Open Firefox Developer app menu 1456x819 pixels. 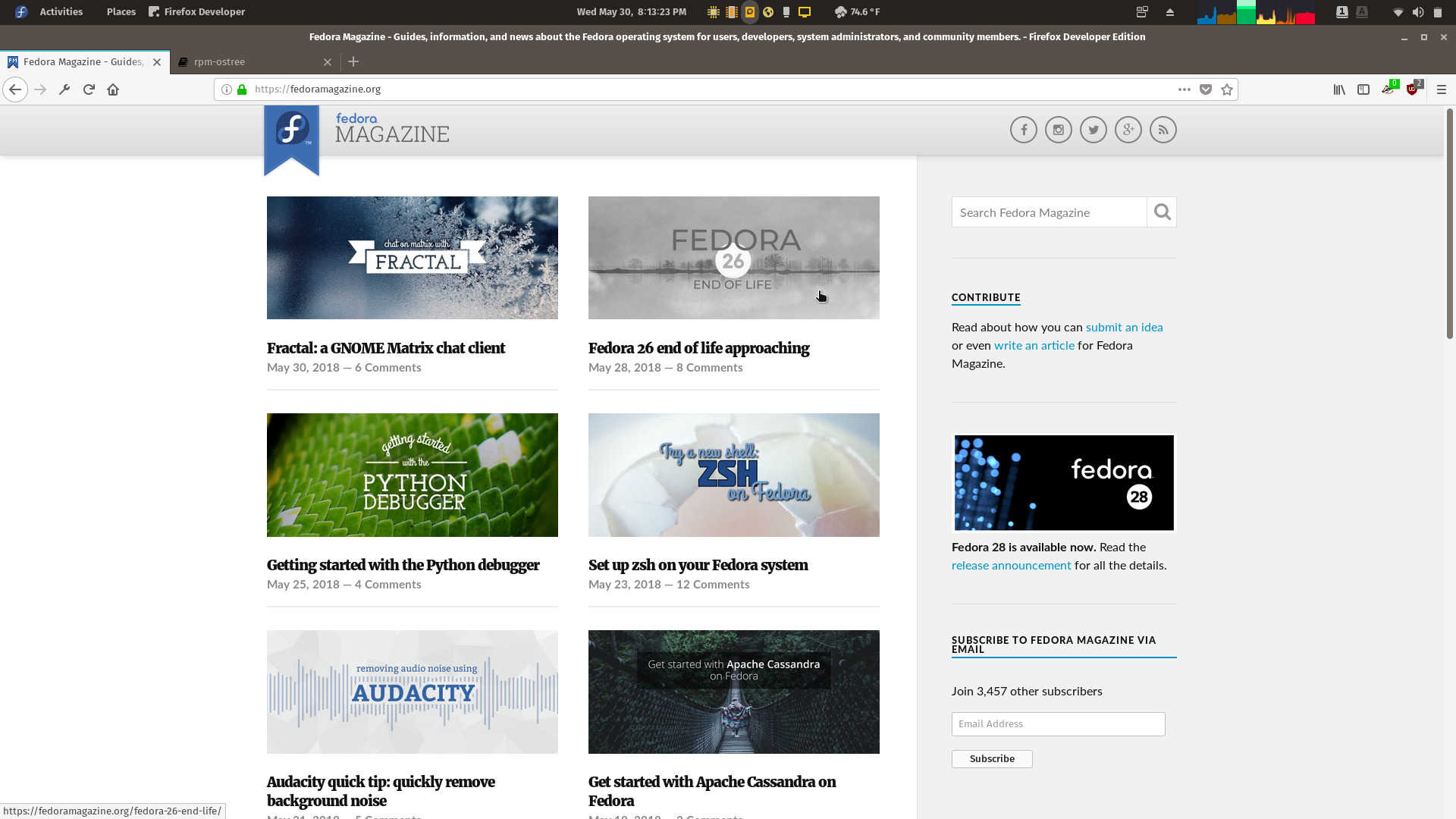[197, 12]
